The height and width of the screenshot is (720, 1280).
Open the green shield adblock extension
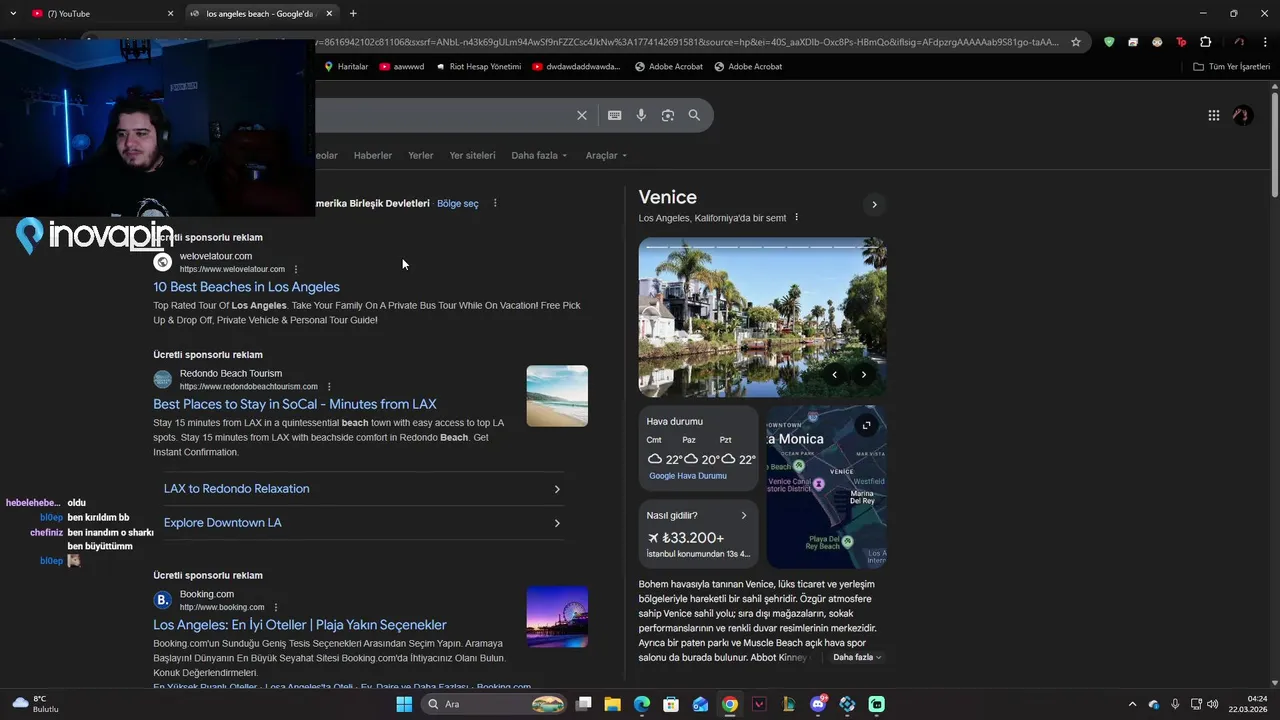click(x=1109, y=42)
